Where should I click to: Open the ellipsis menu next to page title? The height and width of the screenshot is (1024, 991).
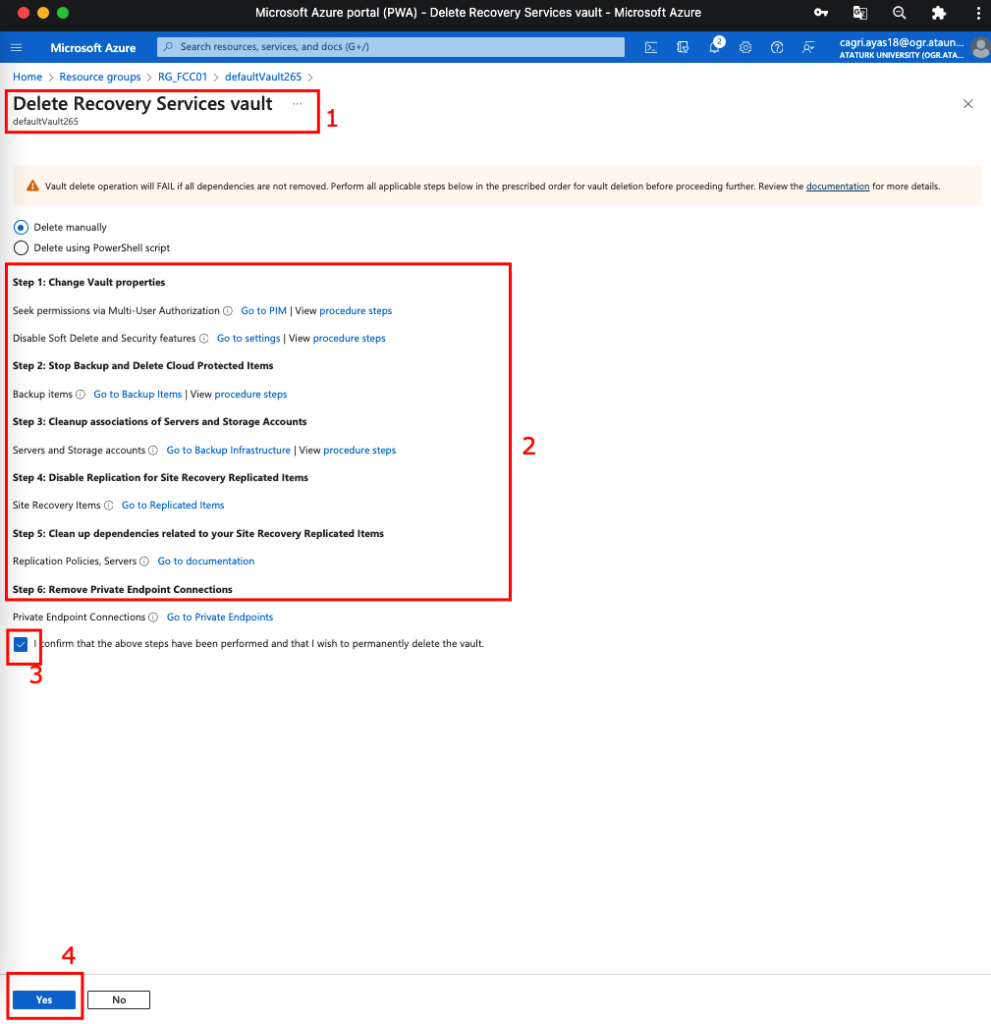tap(297, 104)
